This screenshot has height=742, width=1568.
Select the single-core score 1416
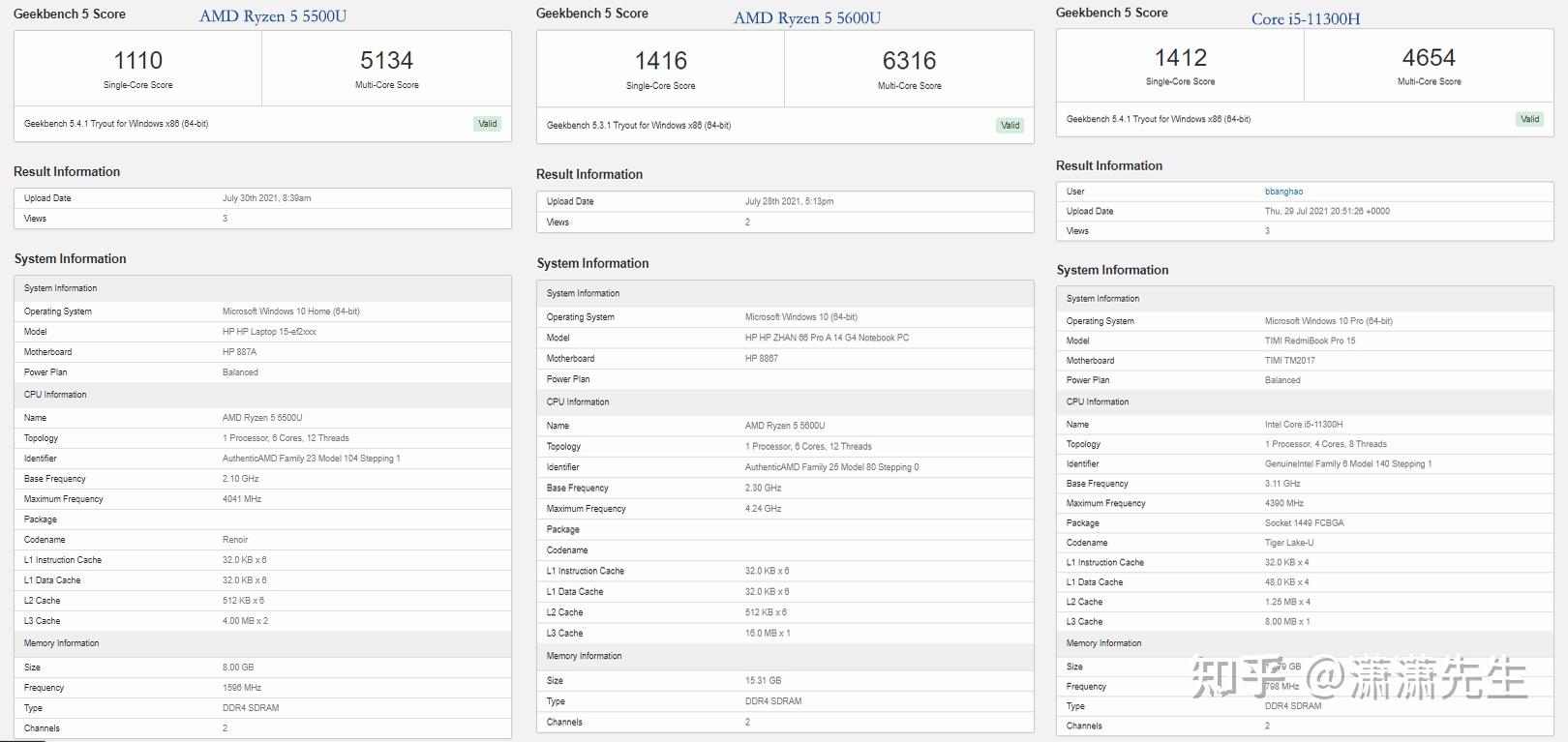(x=661, y=61)
